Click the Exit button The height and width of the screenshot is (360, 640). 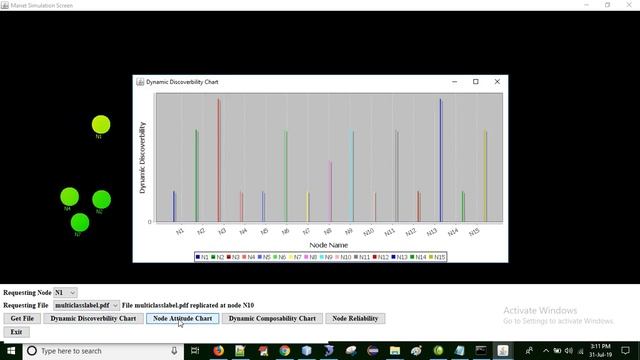(16, 332)
